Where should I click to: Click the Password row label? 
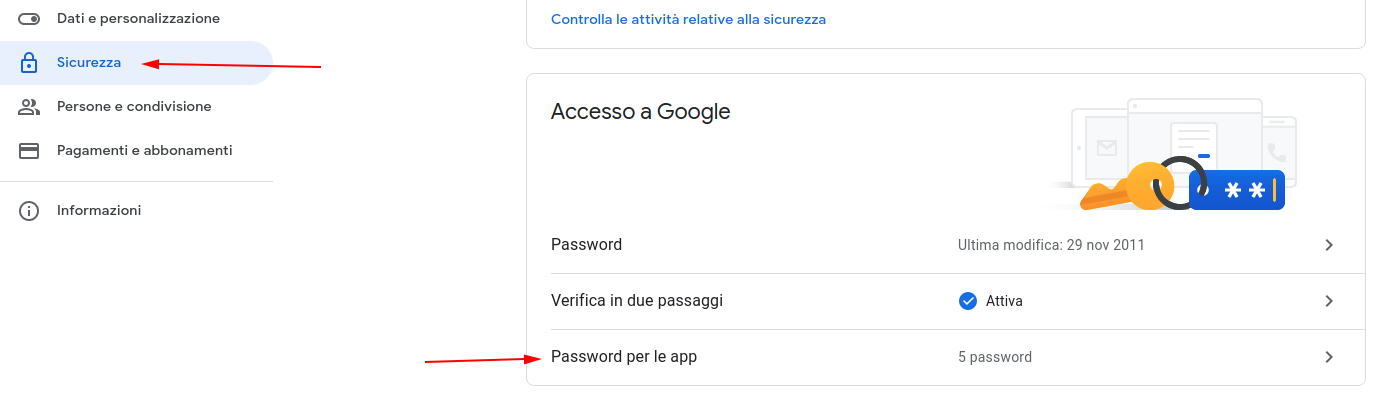586,245
